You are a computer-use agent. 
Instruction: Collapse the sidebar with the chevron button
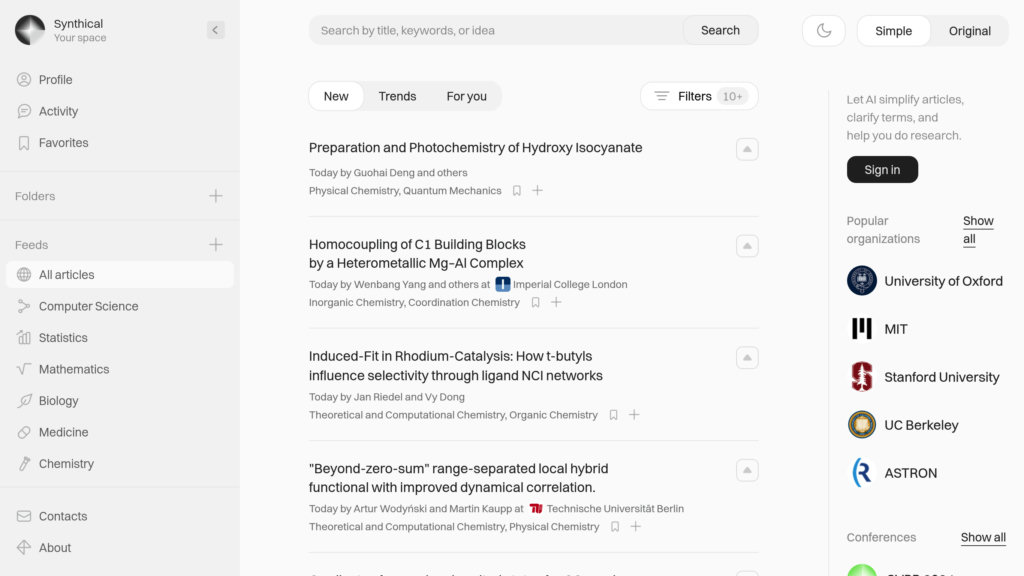[216, 30]
